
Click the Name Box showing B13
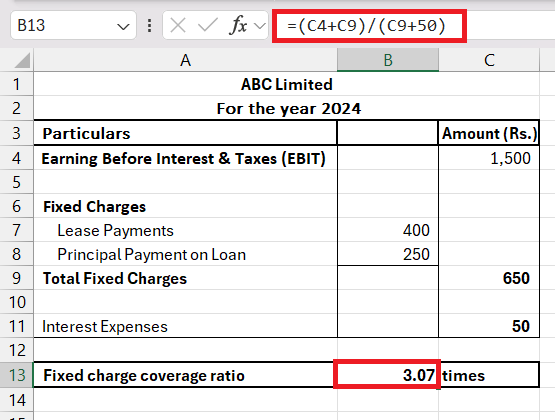[x=73, y=25]
